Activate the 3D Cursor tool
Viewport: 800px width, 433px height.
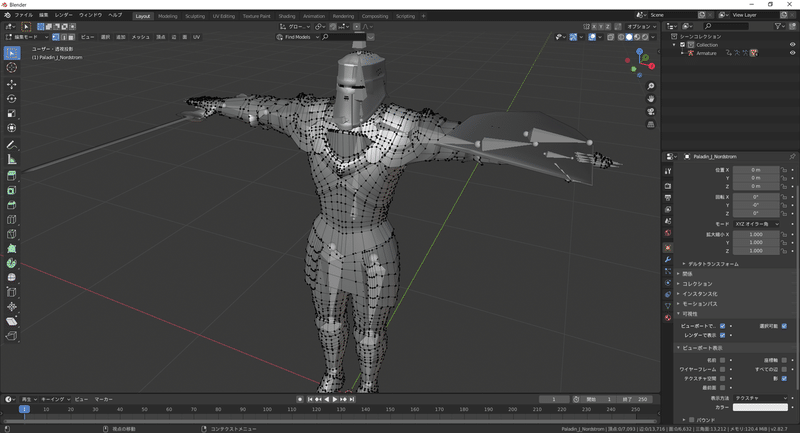[x=12, y=68]
